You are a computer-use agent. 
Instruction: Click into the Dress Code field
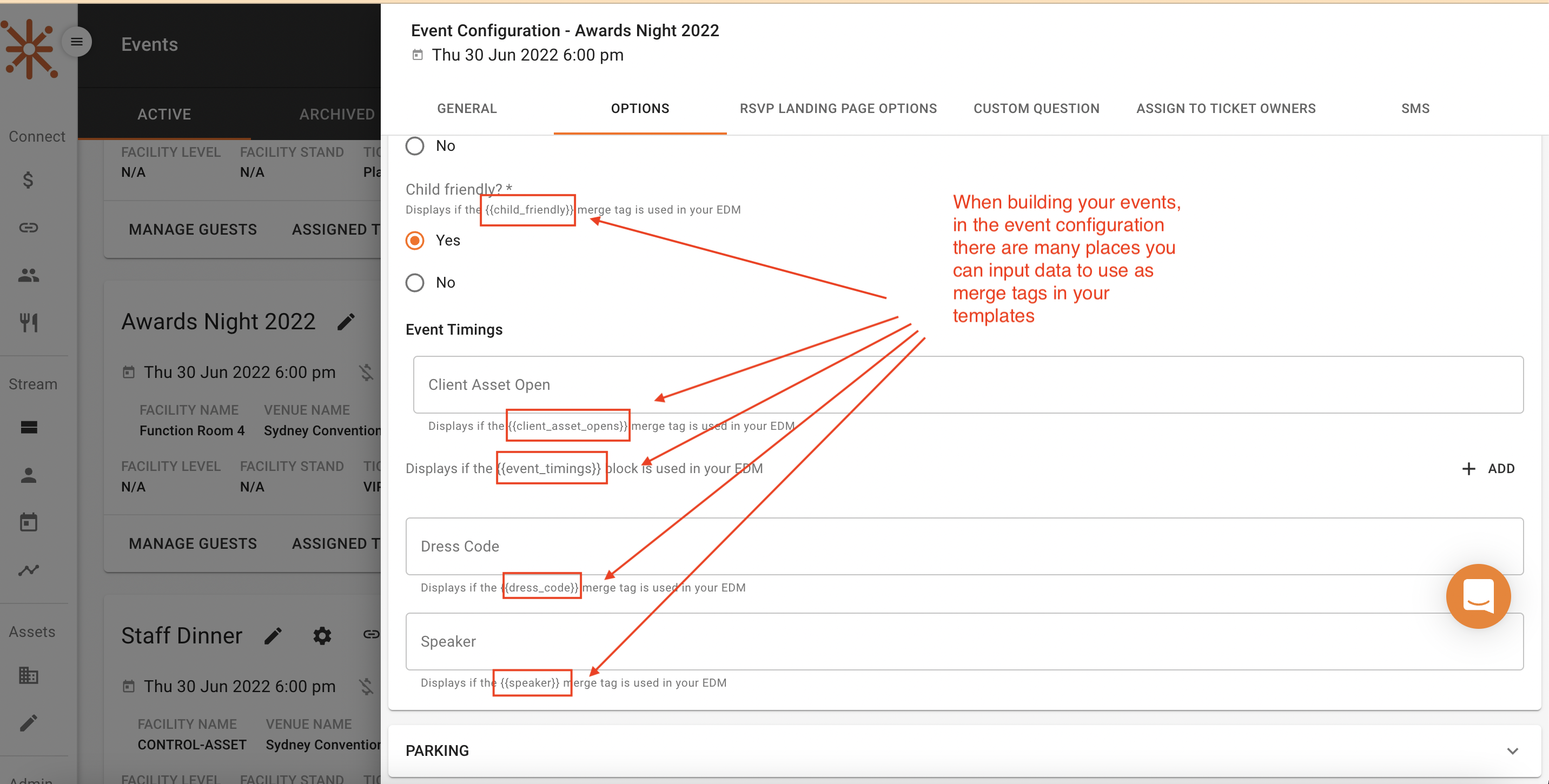964,546
